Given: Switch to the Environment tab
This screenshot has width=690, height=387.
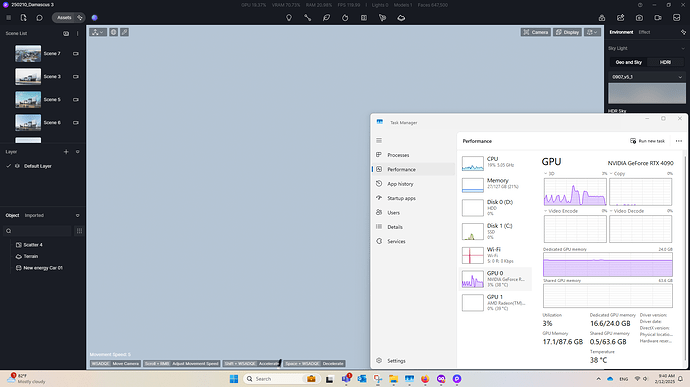Looking at the screenshot, I should (621, 32).
